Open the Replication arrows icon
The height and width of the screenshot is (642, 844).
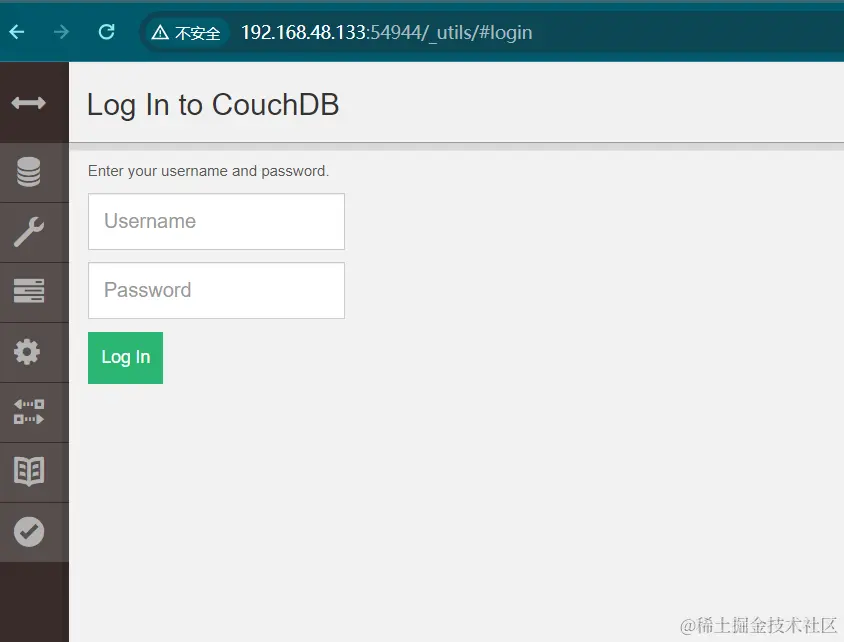click(29, 412)
